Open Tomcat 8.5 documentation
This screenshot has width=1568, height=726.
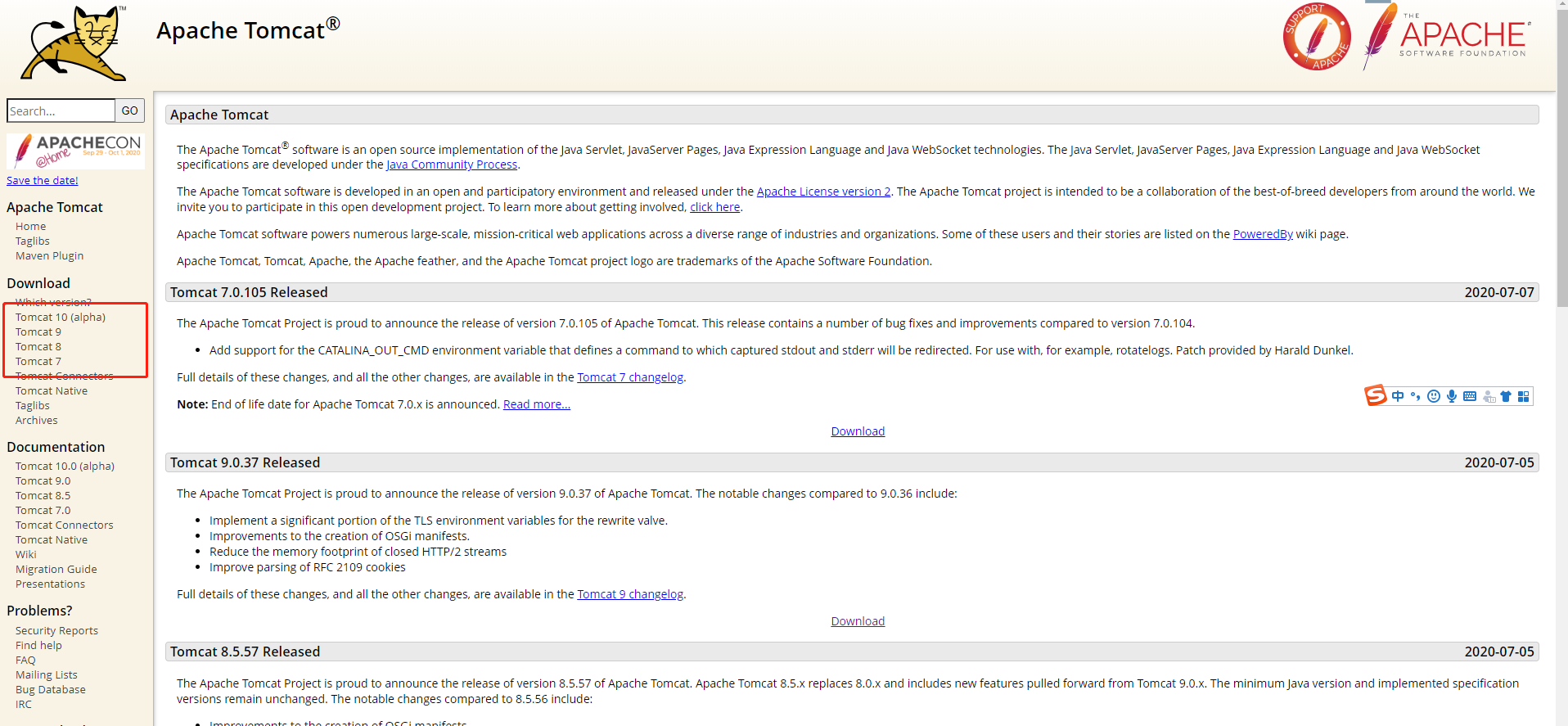[x=43, y=495]
